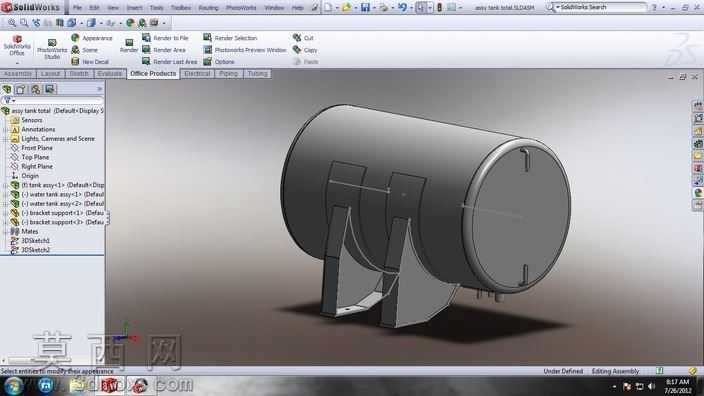Image resolution: width=704 pixels, height=396 pixels.
Task: Open the Routing menu
Action: click(x=208, y=8)
